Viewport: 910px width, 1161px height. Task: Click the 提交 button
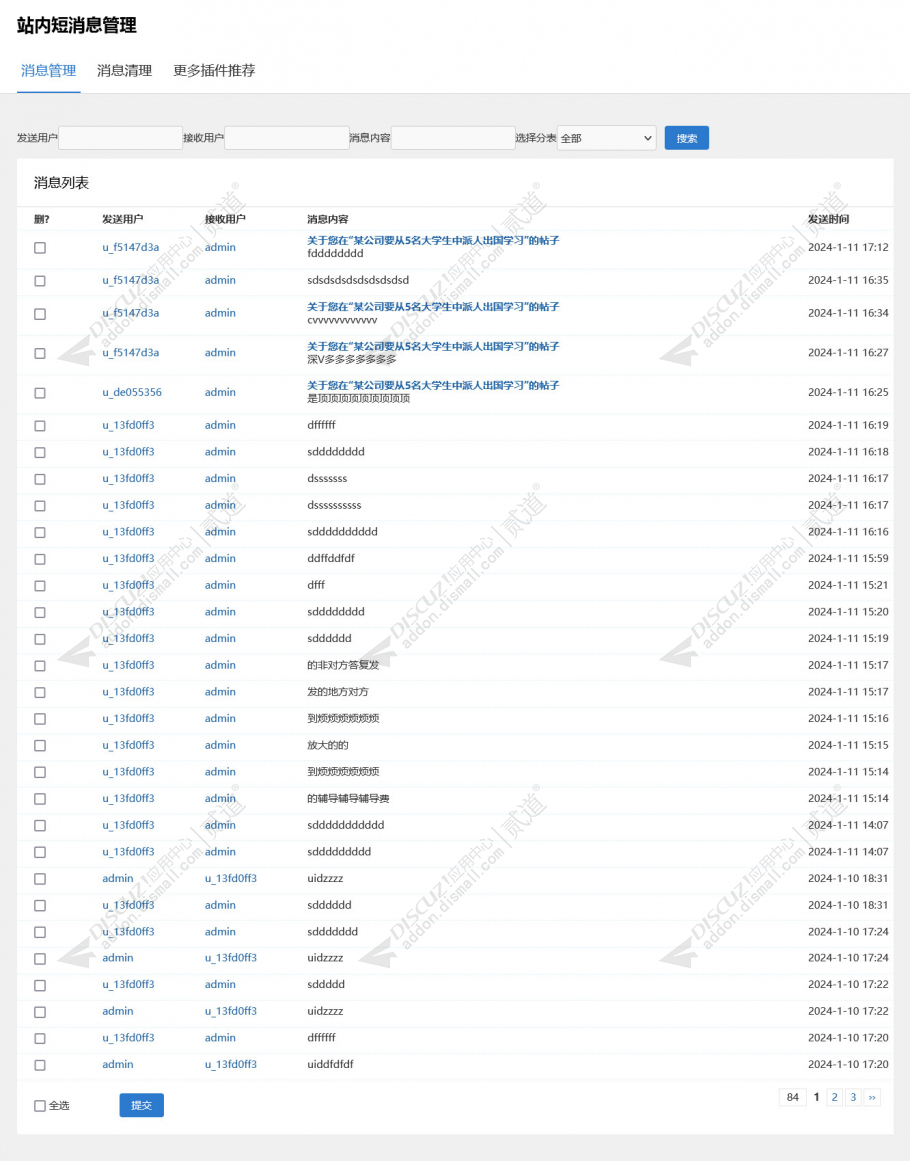tap(141, 1105)
